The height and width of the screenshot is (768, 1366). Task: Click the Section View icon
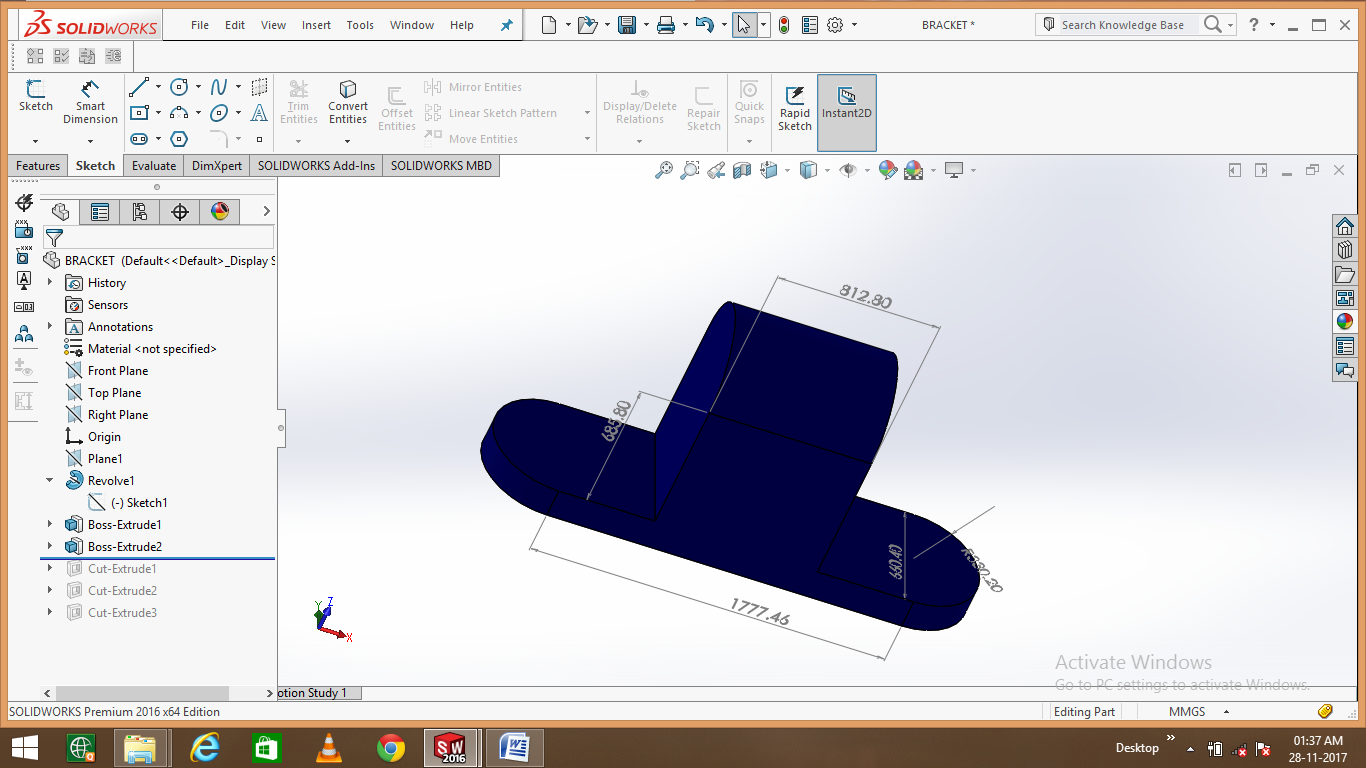tap(743, 170)
